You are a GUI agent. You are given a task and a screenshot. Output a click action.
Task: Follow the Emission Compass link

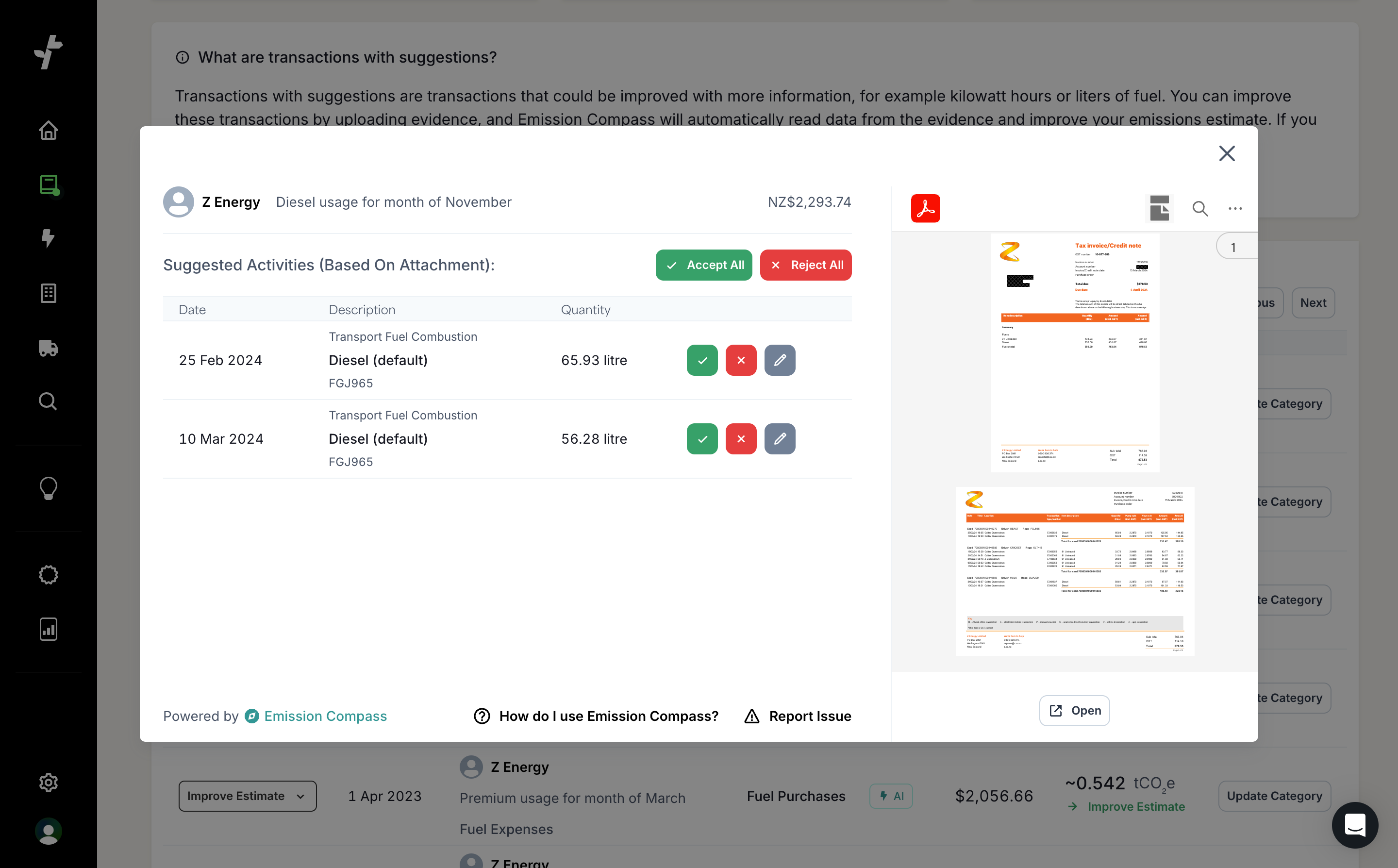point(325,716)
